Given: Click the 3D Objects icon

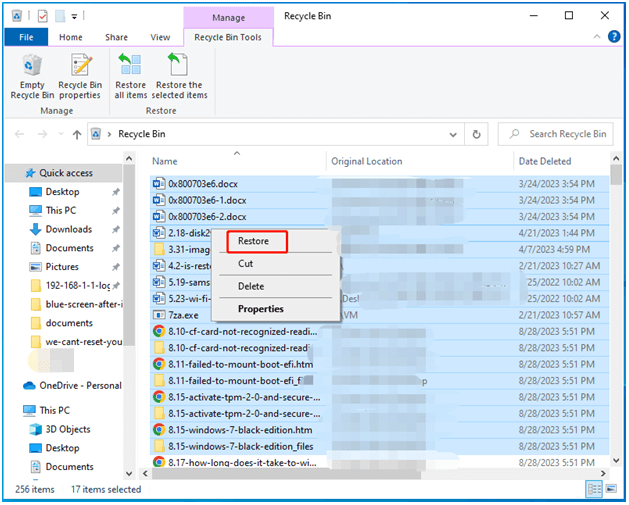Looking at the screenshot, I should pyautogui.click(x=35, y=430).
